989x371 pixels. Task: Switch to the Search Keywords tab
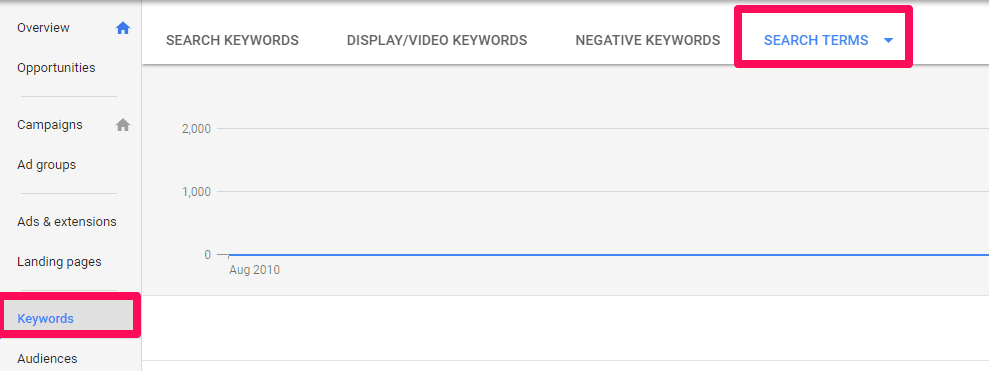232,41
